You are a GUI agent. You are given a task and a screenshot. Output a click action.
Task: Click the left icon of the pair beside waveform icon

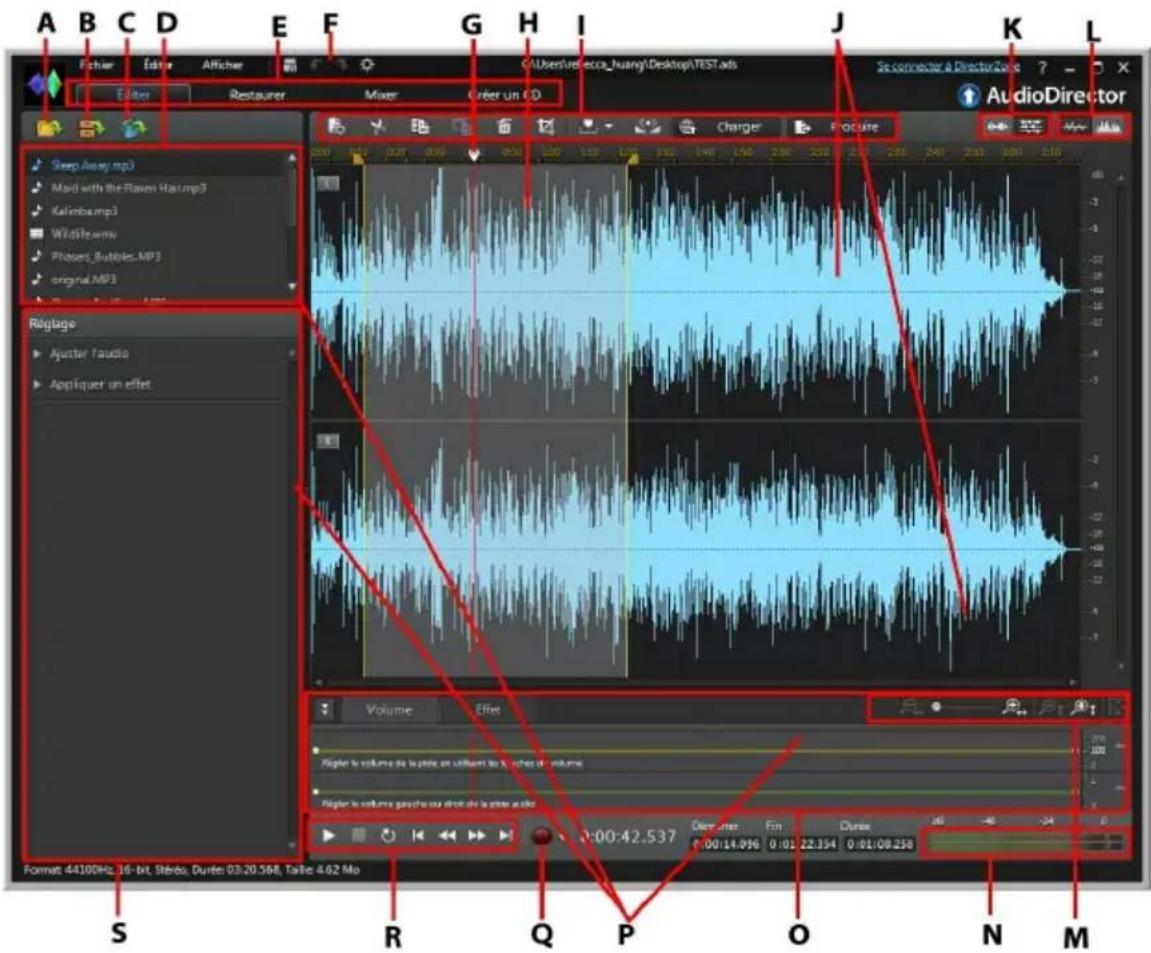point(997,127)
